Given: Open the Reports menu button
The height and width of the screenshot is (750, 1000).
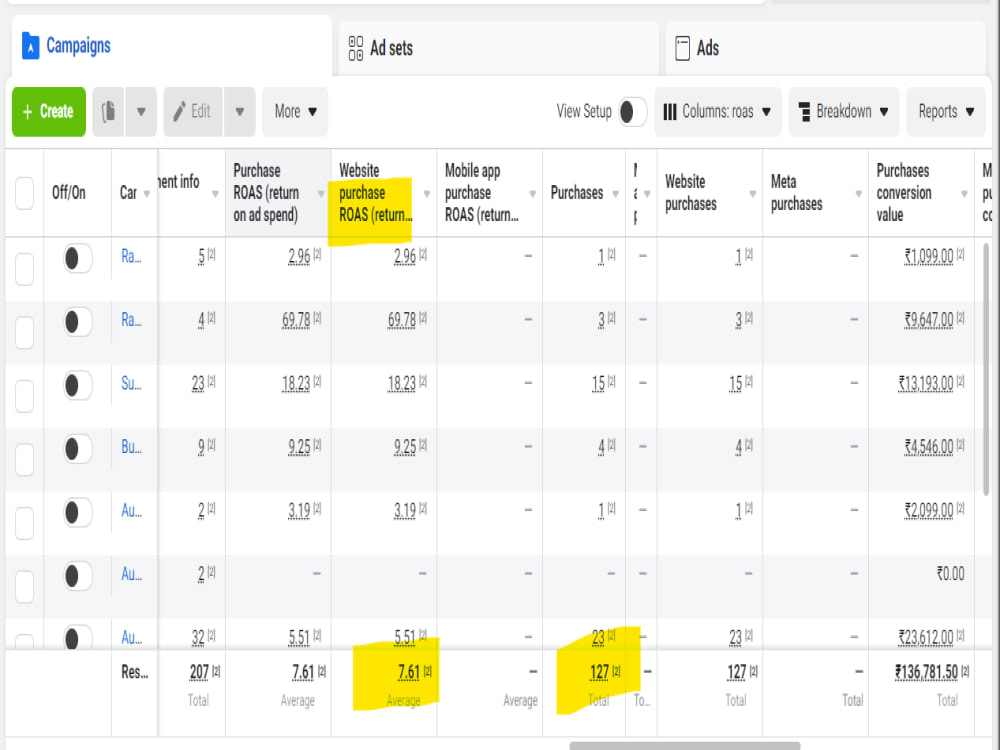Looking at the screenshot, I should pyautogui.click(x=945, y=112).
